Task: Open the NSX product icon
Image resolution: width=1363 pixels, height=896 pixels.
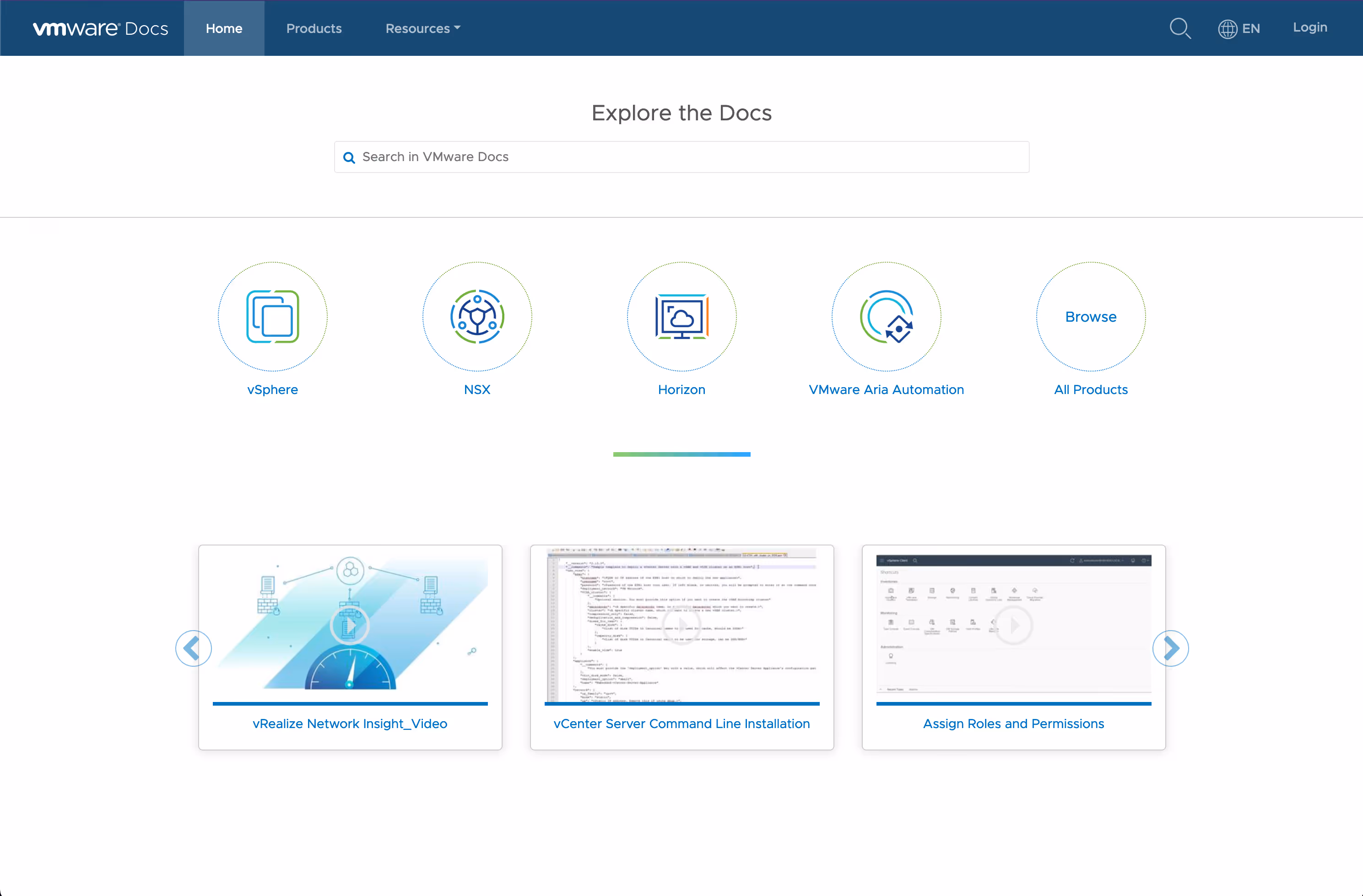Action: click(x=477, y=317)
